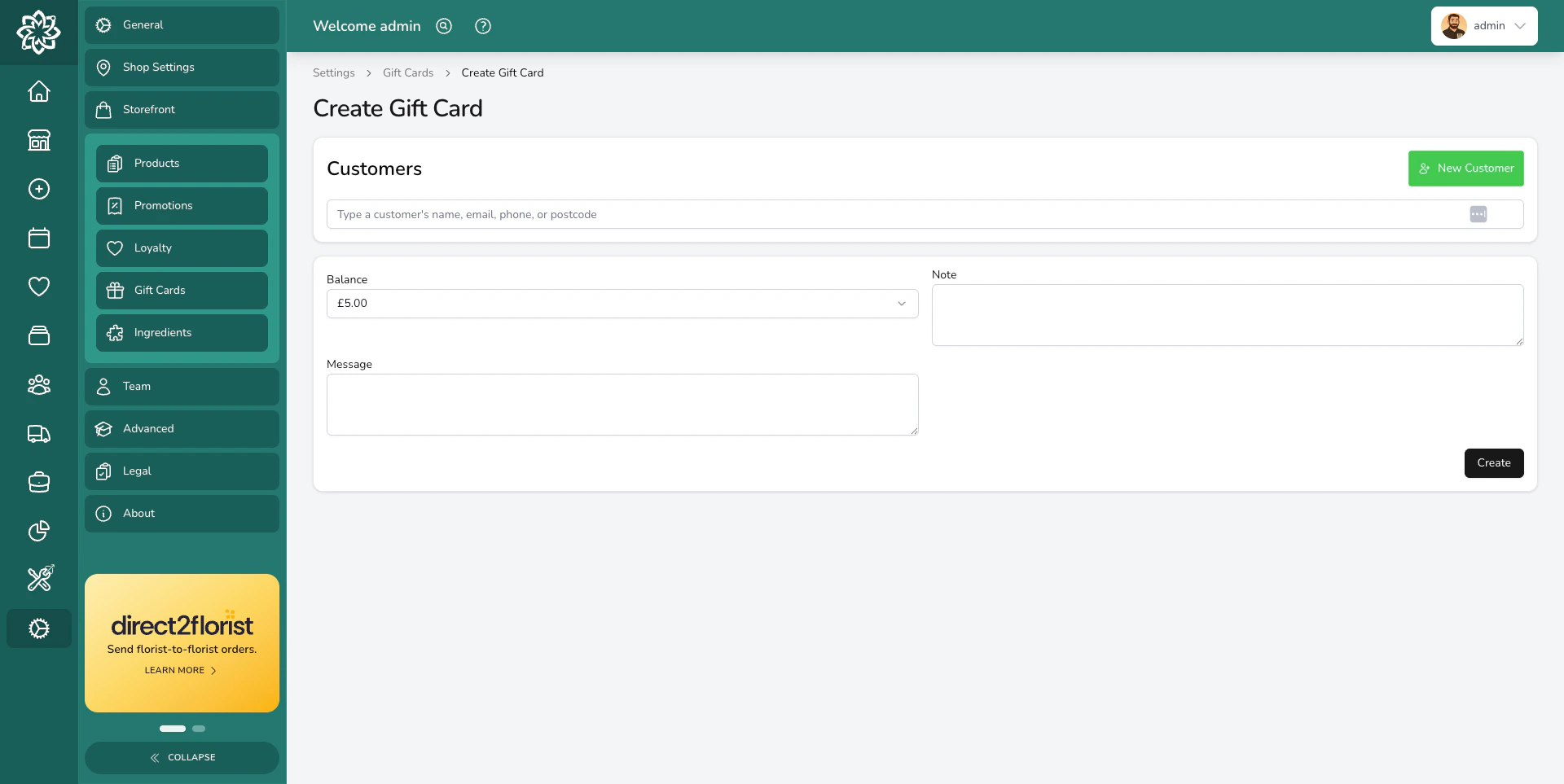Open the delivery truck icon
Screen dimensions: 1564x784
tap(38, 434)
